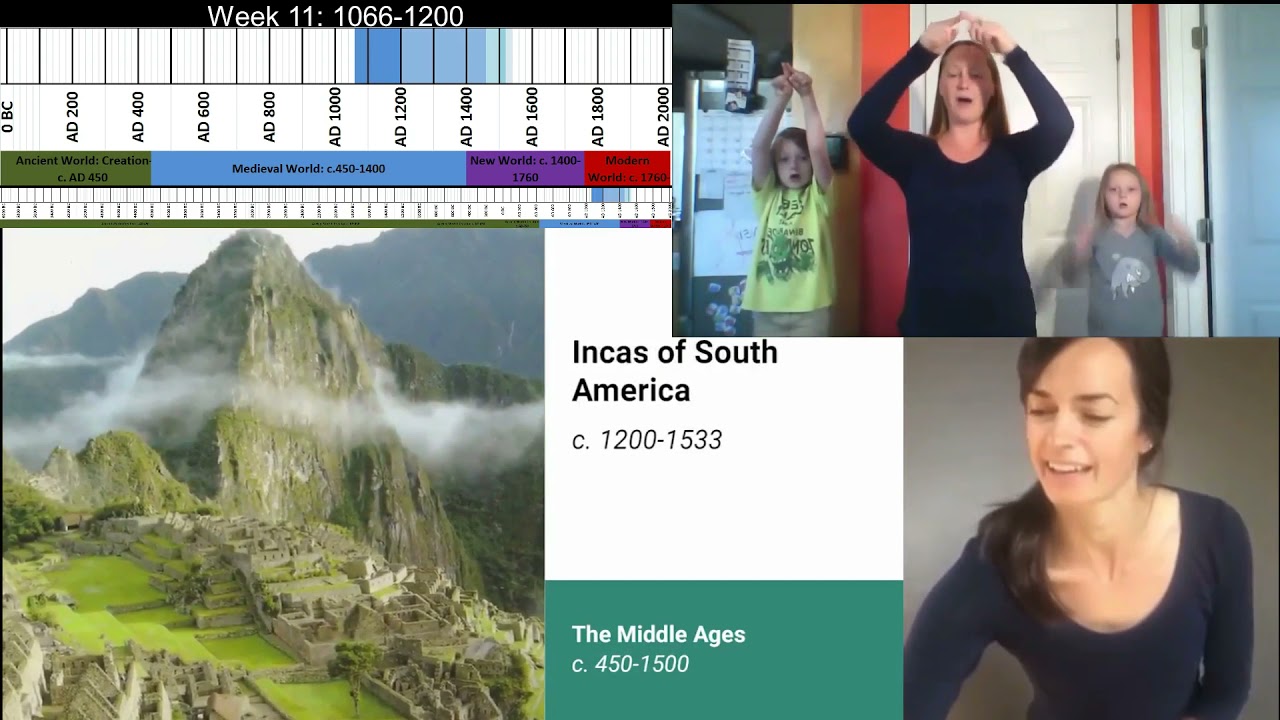The width and height of the screenshot is (1280, 720).
Task: Click the AD 1000 timeline label
Action: coord(335,117)
